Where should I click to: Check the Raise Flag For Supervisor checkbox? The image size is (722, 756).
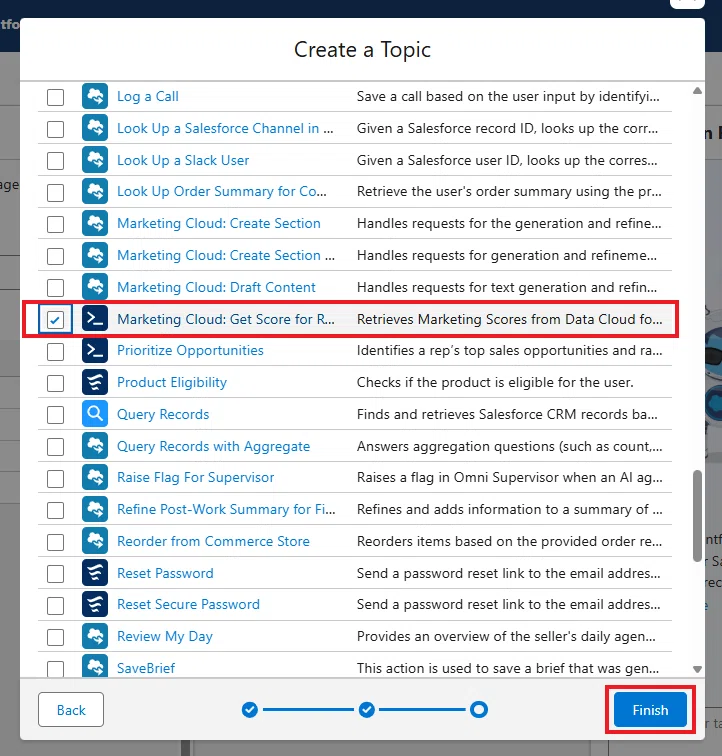55,478
